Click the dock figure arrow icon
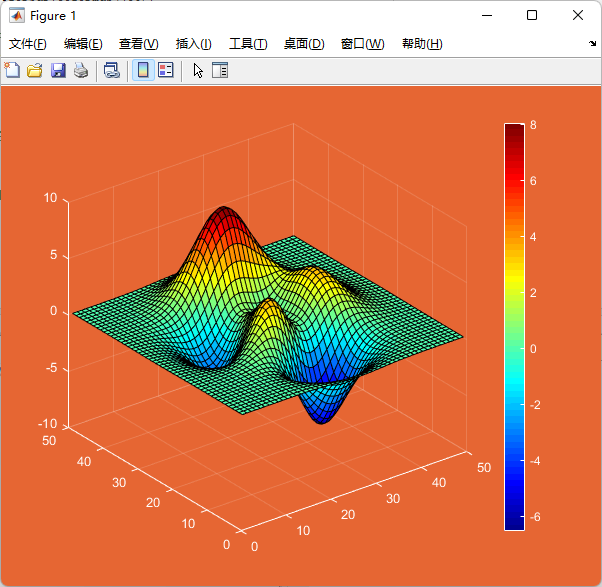Screen dimensions: 602x587 pos(593,43)
